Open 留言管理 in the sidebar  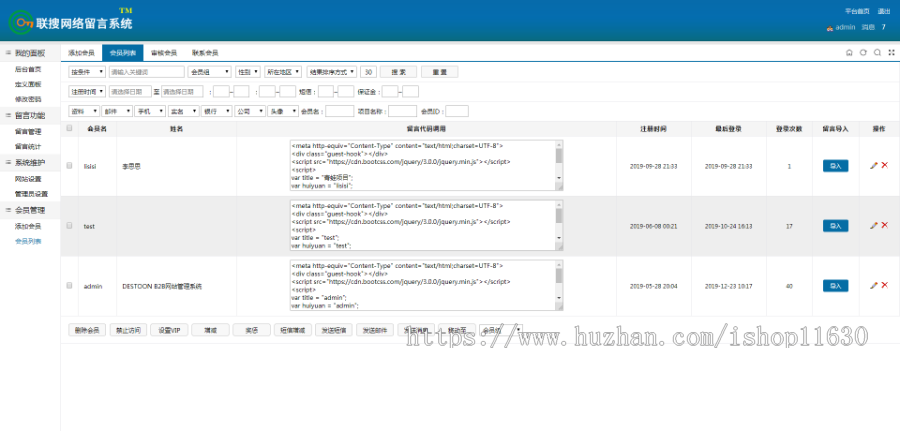[x=28, y=131]
